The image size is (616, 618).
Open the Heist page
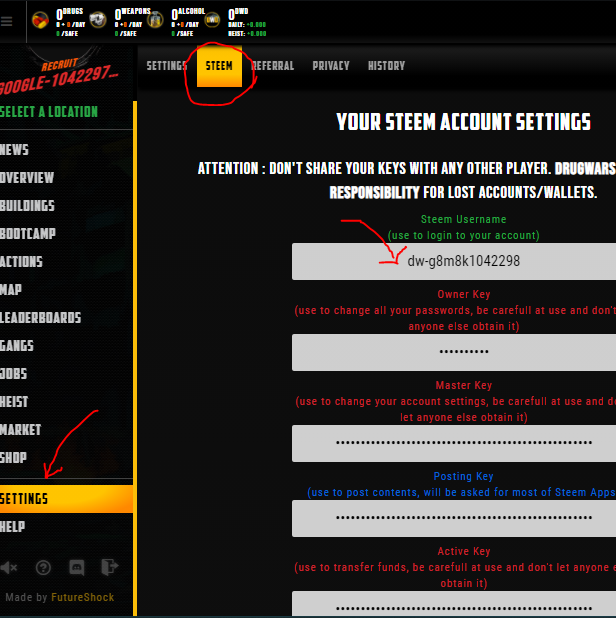pyautogui.click(x=14, y=402)
